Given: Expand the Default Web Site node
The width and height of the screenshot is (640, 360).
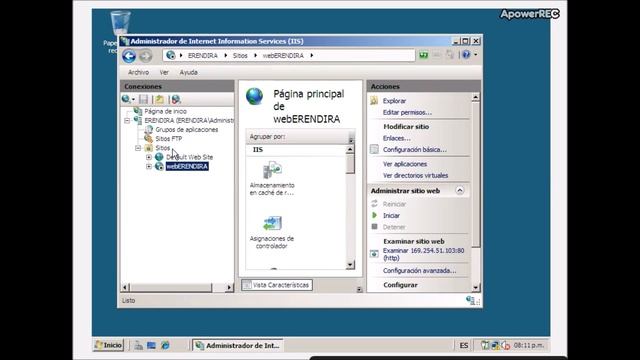Looking at the screenshot, I should coord(149,157).
